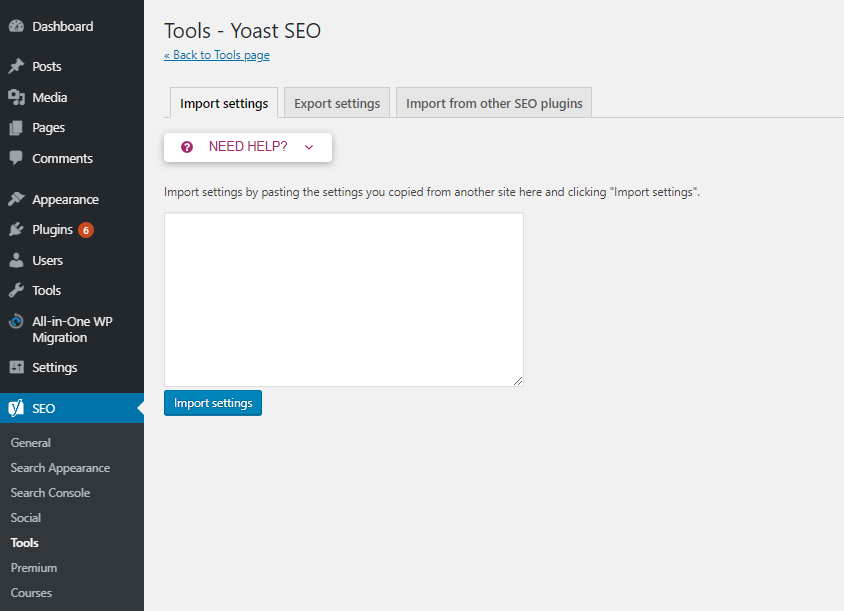Open the Pages menu item
Viewport: 844px width, 611px height.
(x=72, y=128)
